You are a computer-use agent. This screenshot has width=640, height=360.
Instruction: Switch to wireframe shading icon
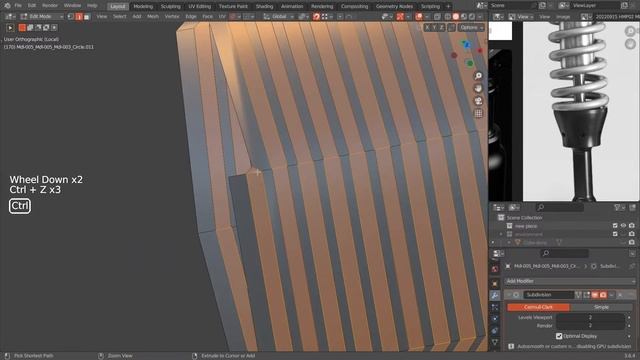click(x=448, y=17)
